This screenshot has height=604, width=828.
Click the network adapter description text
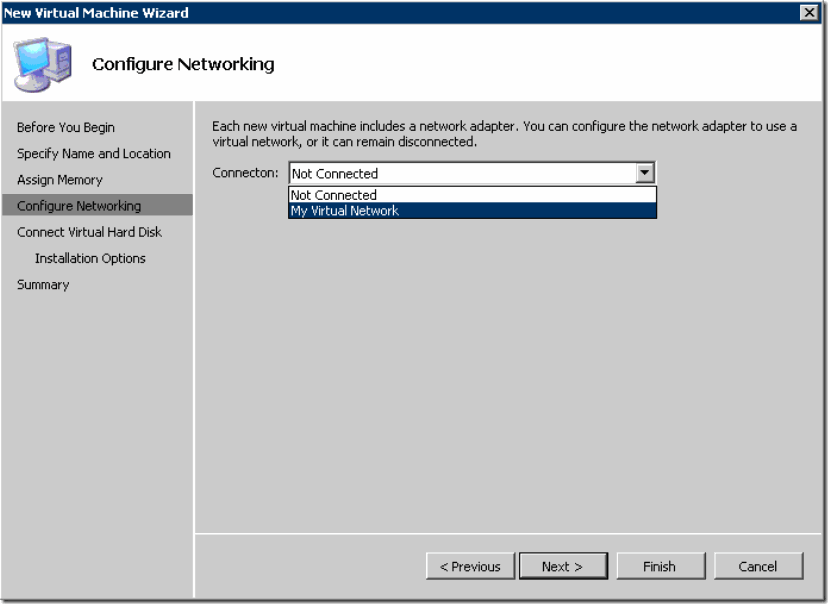click(x=504, y=134)
